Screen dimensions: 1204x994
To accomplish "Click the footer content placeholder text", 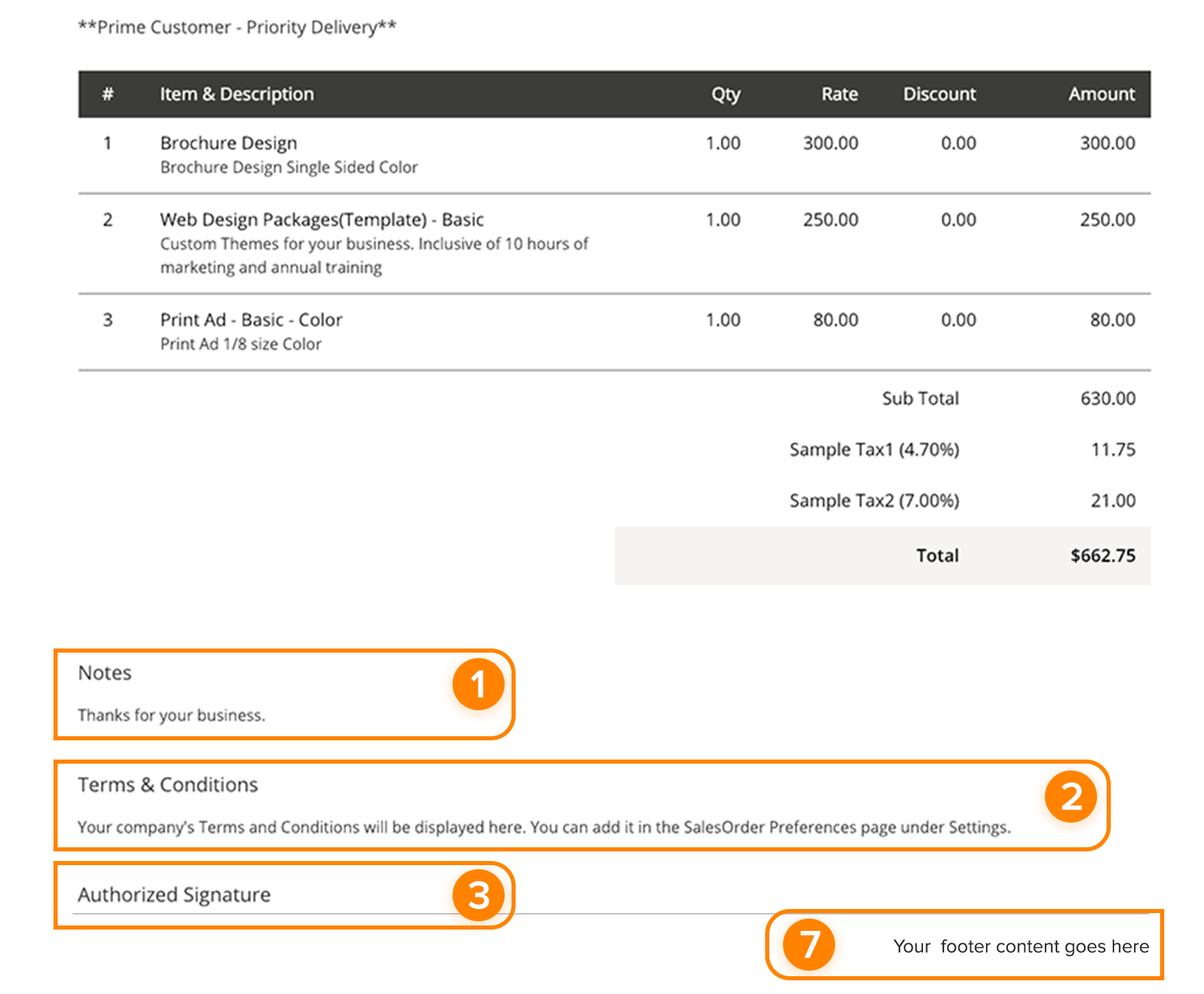I will click(1021, 946).
